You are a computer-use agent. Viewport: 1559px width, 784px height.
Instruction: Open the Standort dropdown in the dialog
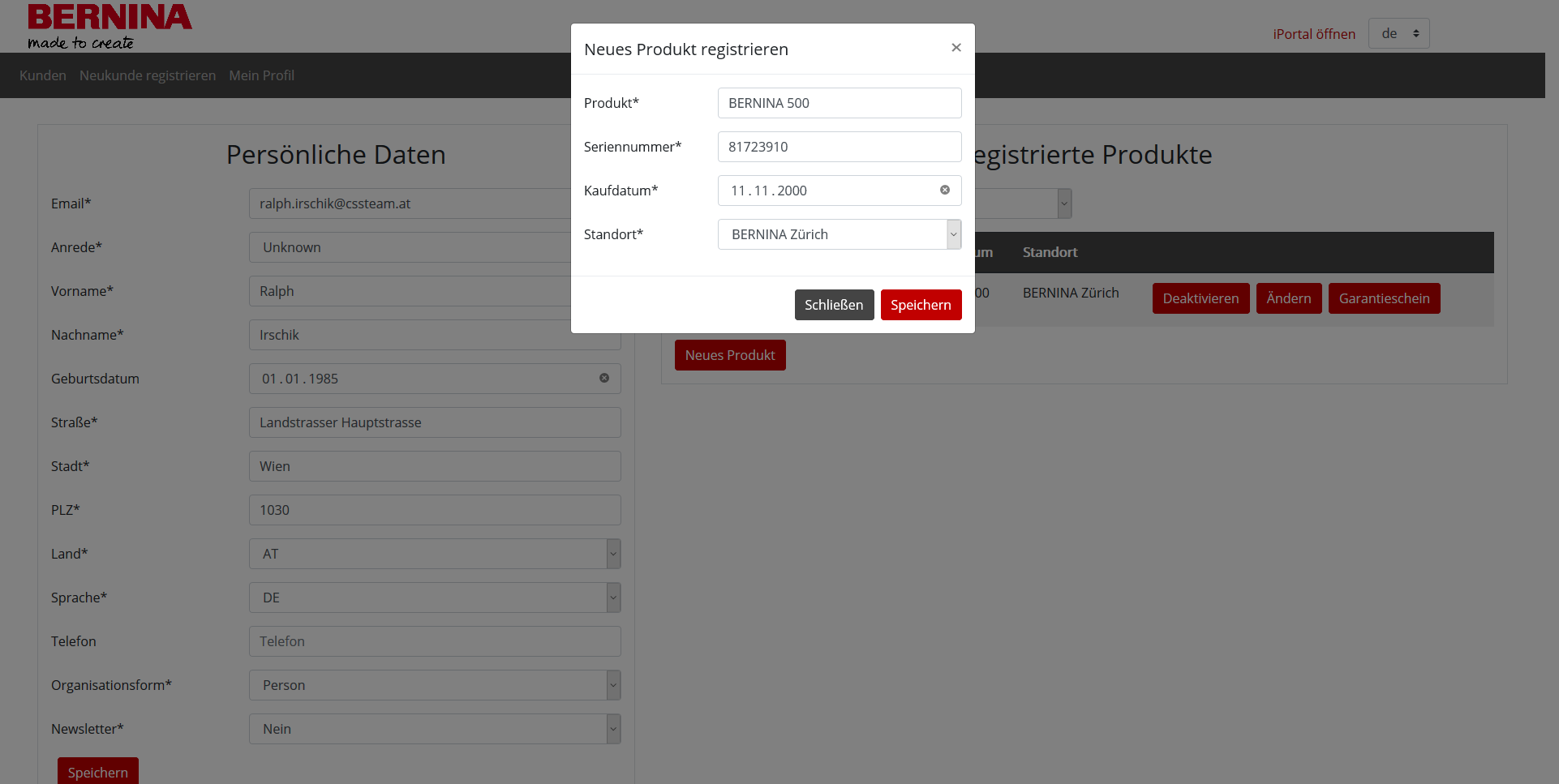point(840,234)
